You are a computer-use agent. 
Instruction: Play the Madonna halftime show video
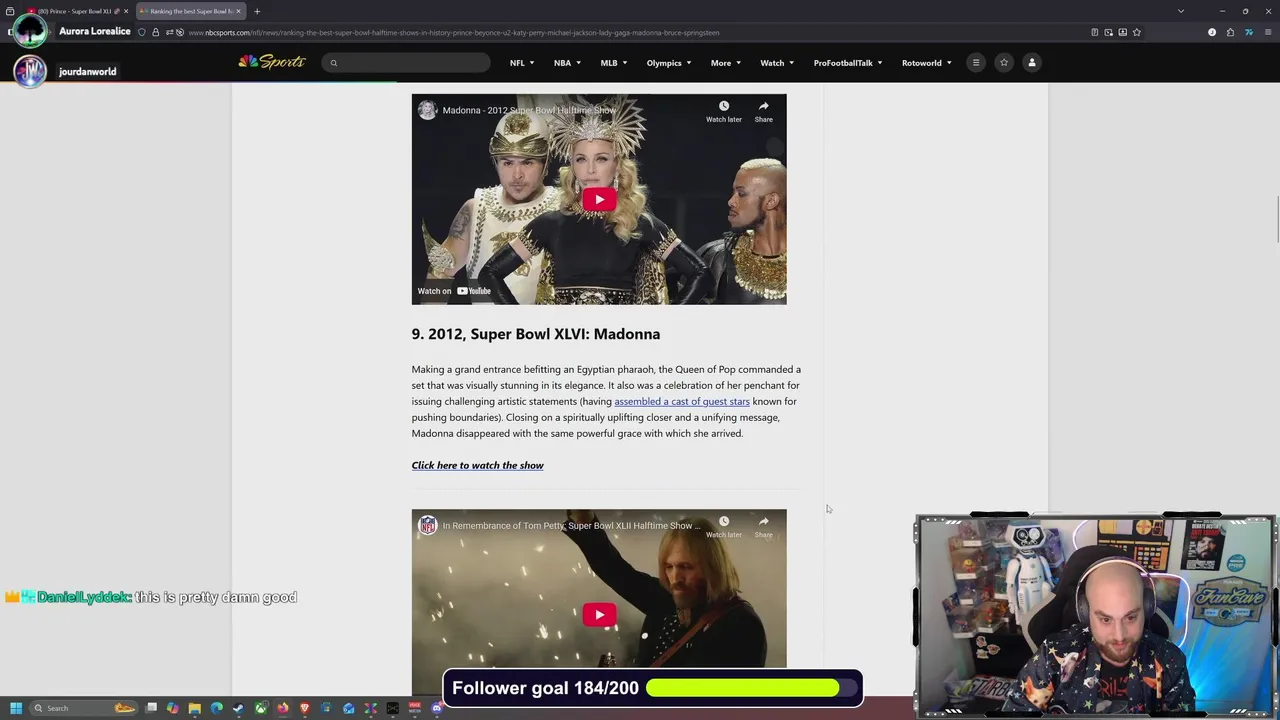(599, 199)
